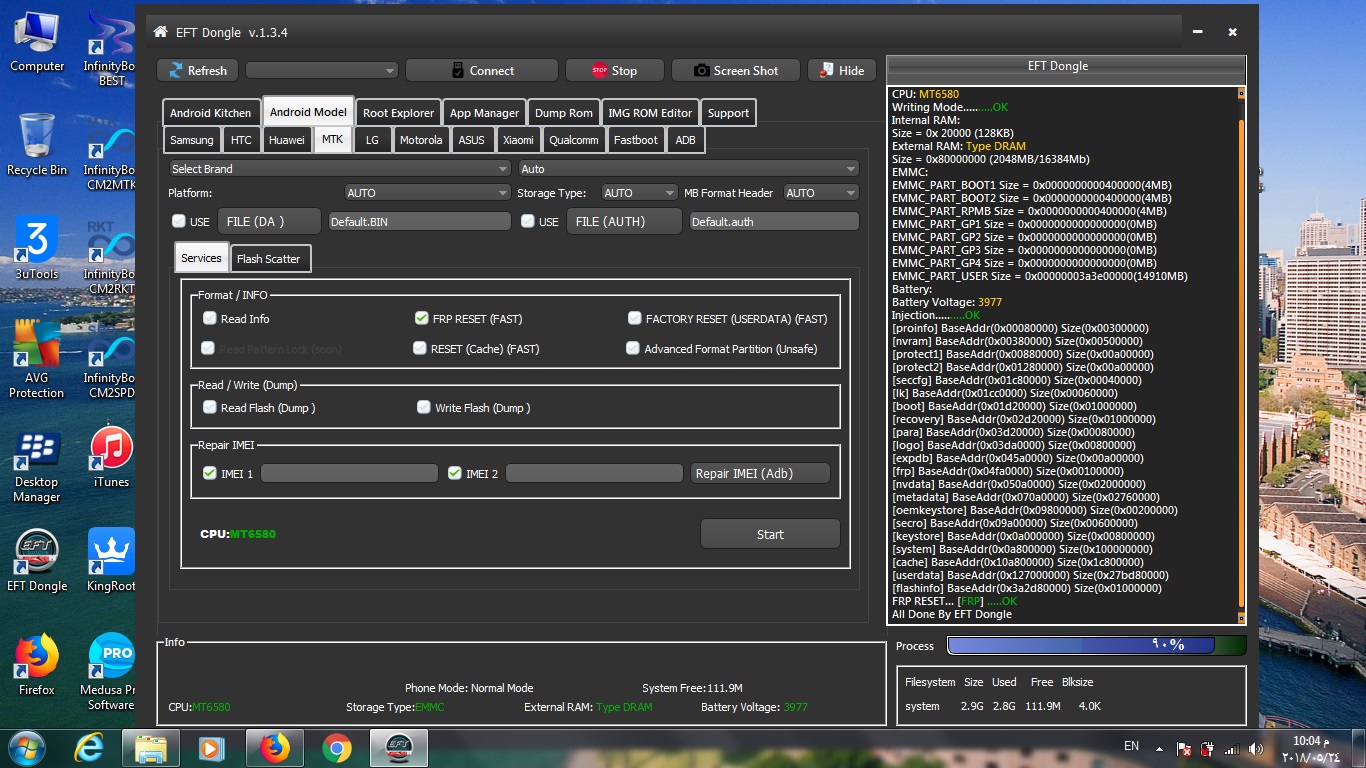Uncheck FRP RESET (FAST)
Viewport: 1366px width, 768px height.
421,318
